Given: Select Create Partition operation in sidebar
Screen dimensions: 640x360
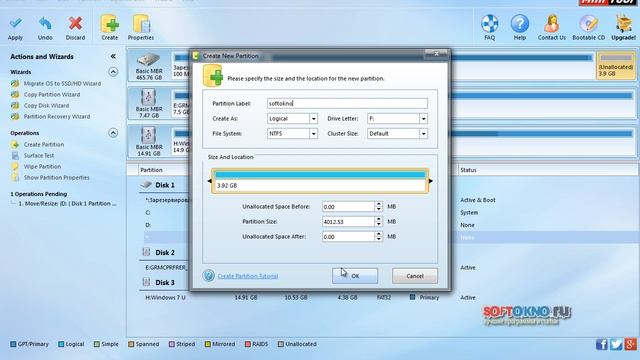Looking at the screenshot, I should [44, 144].
